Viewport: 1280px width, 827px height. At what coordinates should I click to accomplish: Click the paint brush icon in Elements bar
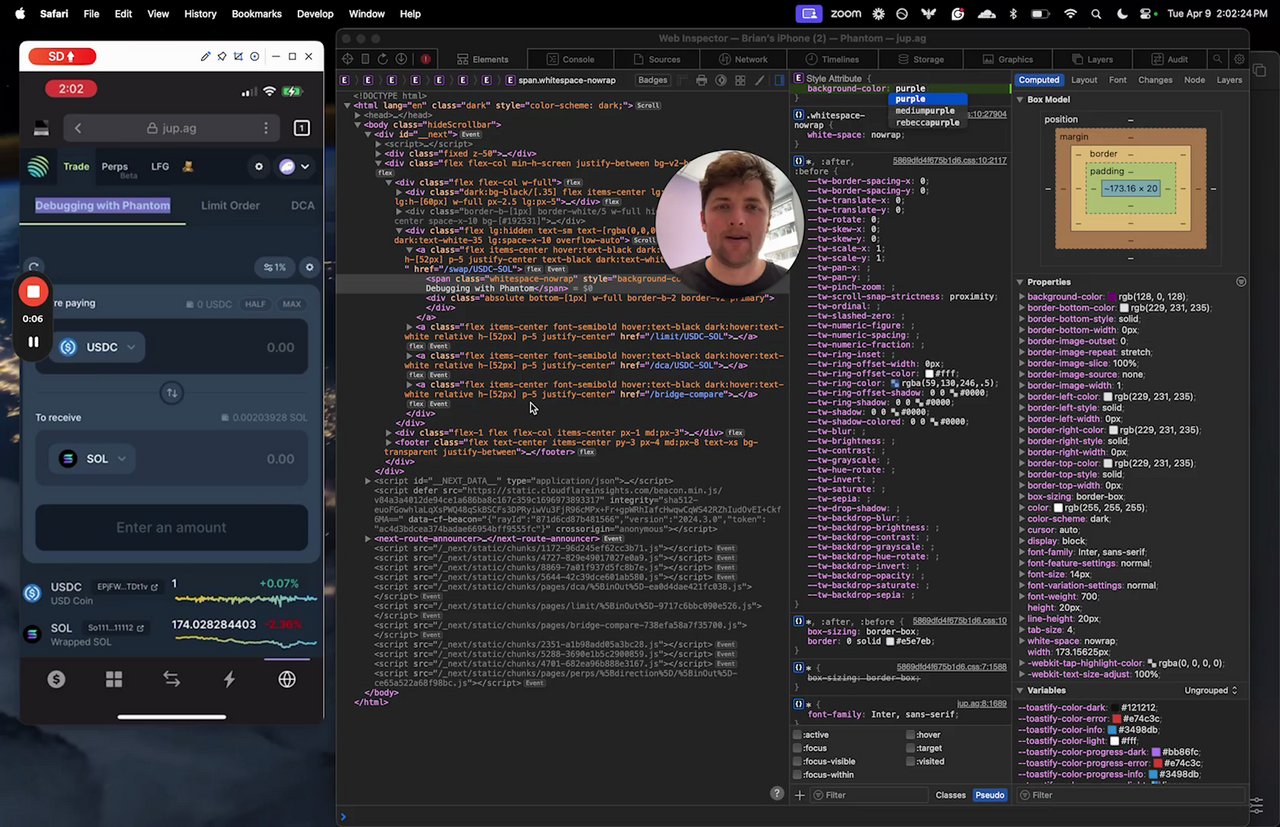point(760,80)
